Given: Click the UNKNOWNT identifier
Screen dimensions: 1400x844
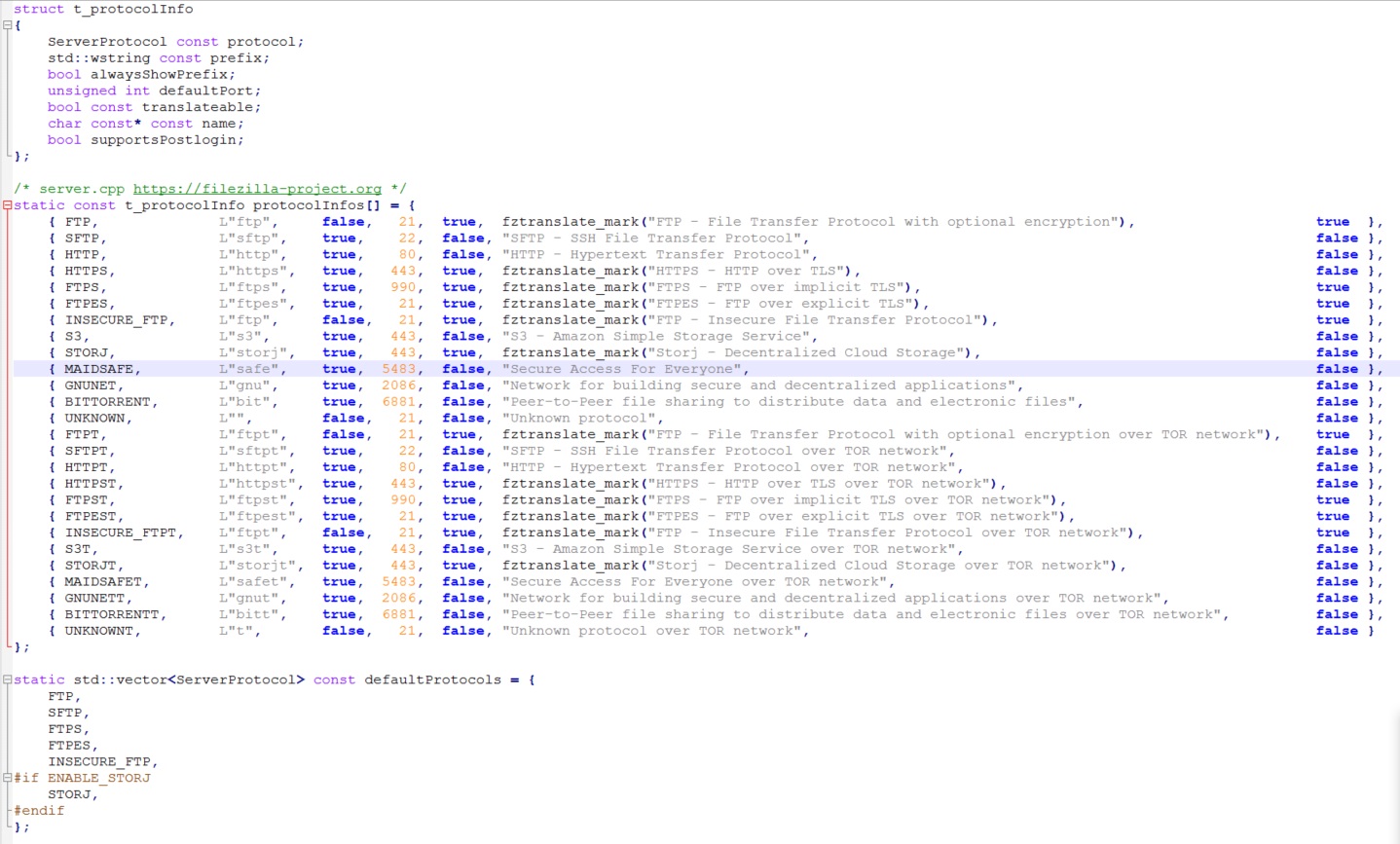Looking at the screenshot, I should pyautogui.click(x=98, y=631).
